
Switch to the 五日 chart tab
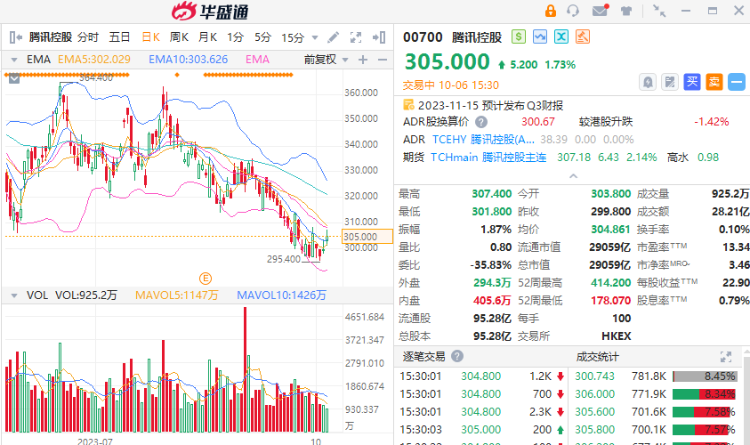(120, 37)
